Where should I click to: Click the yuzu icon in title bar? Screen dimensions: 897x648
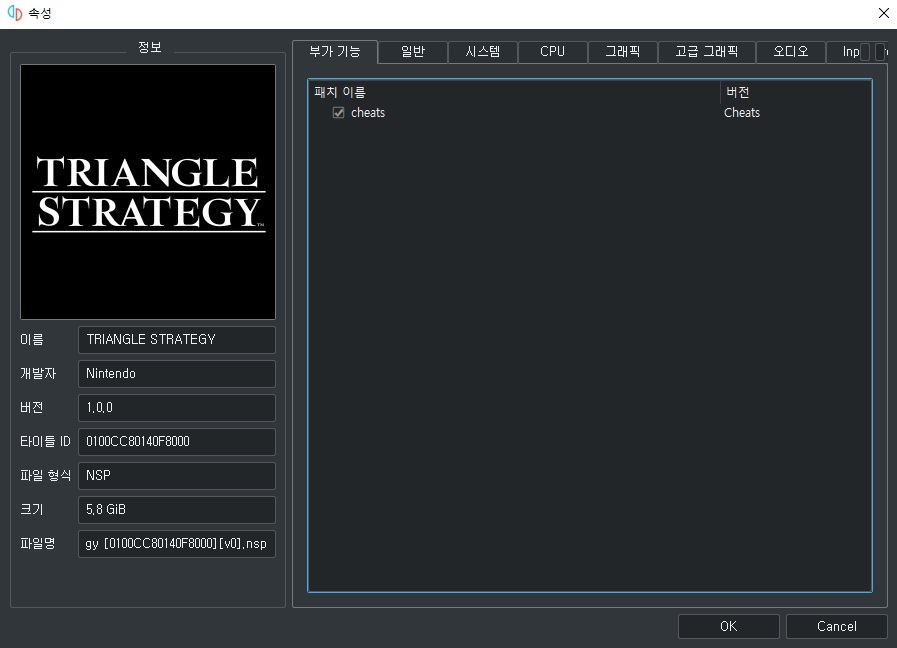(x=15, y=13)
